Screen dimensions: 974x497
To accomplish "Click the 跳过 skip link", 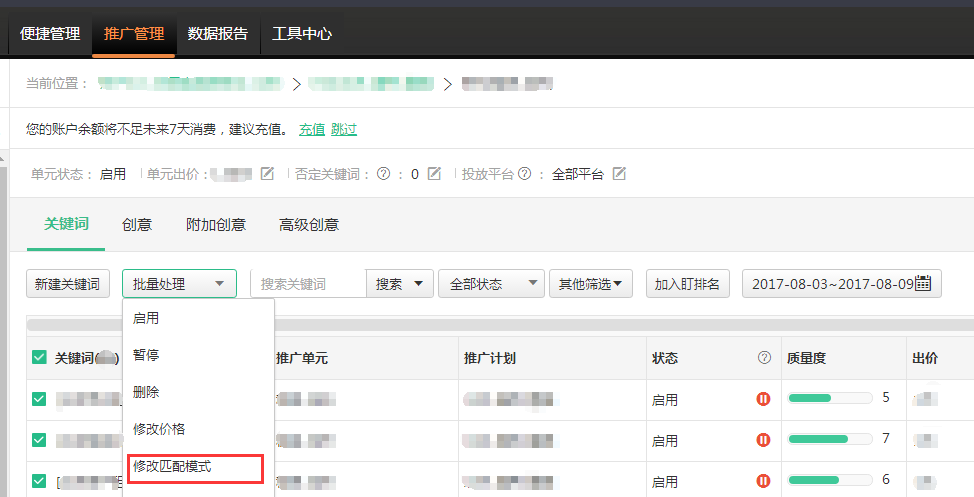I will [344, 129].
